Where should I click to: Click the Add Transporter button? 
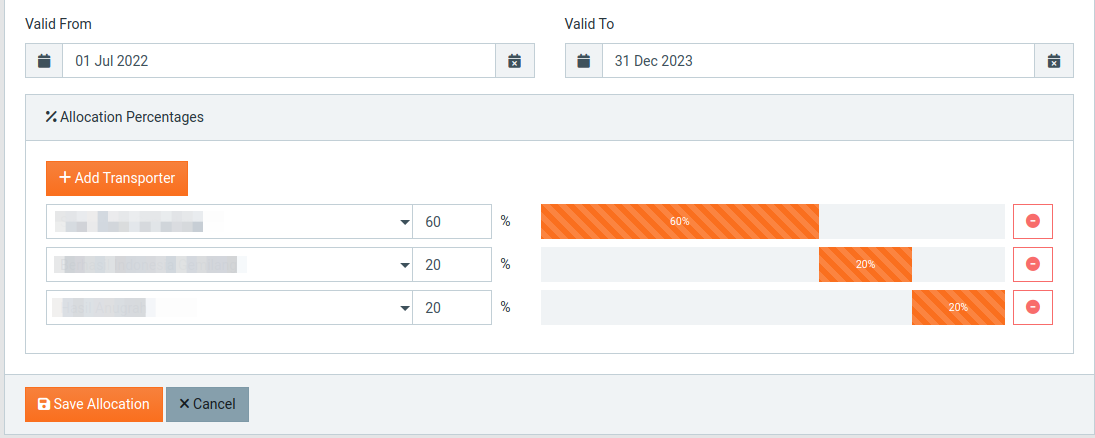(117, 178)
